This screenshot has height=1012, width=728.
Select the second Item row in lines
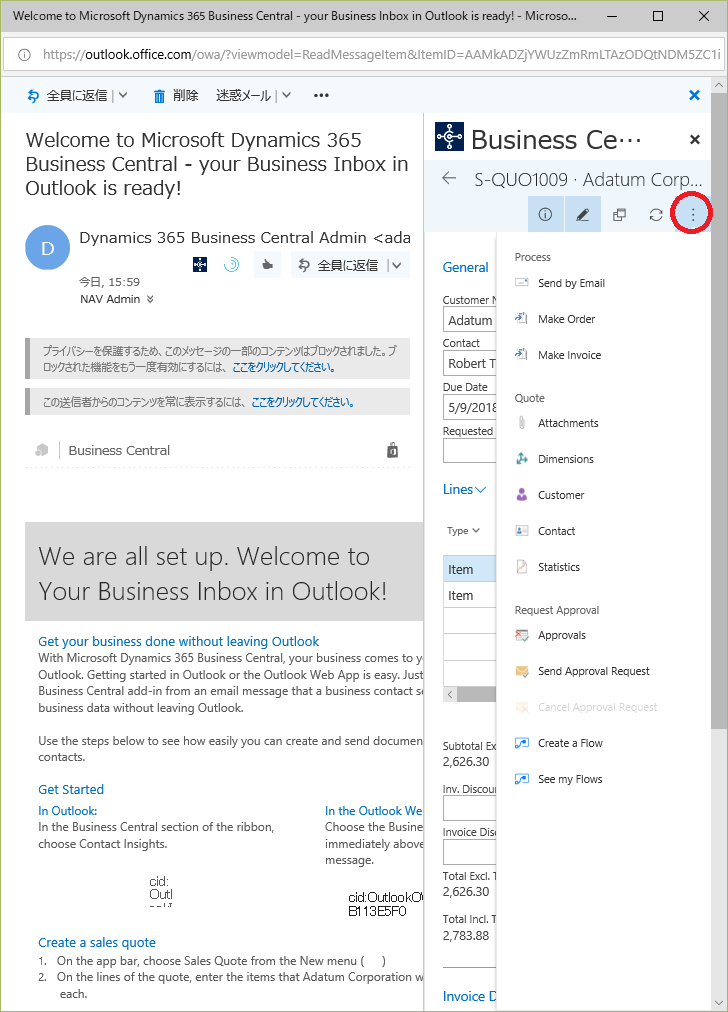(x=470, y=595)
